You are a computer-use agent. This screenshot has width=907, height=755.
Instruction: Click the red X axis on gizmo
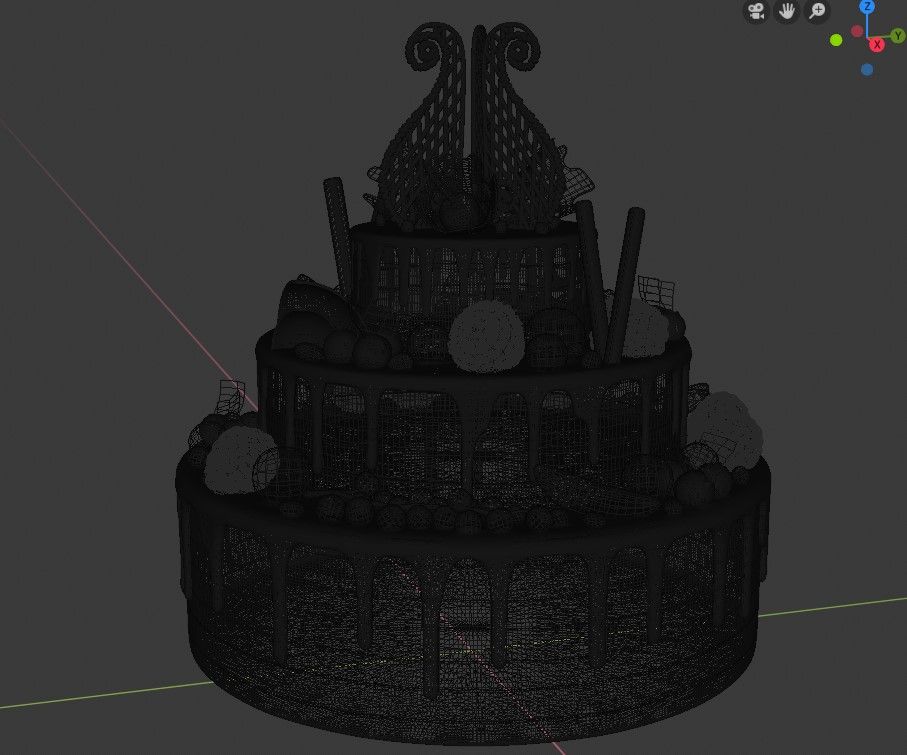(x=877, y=44)
